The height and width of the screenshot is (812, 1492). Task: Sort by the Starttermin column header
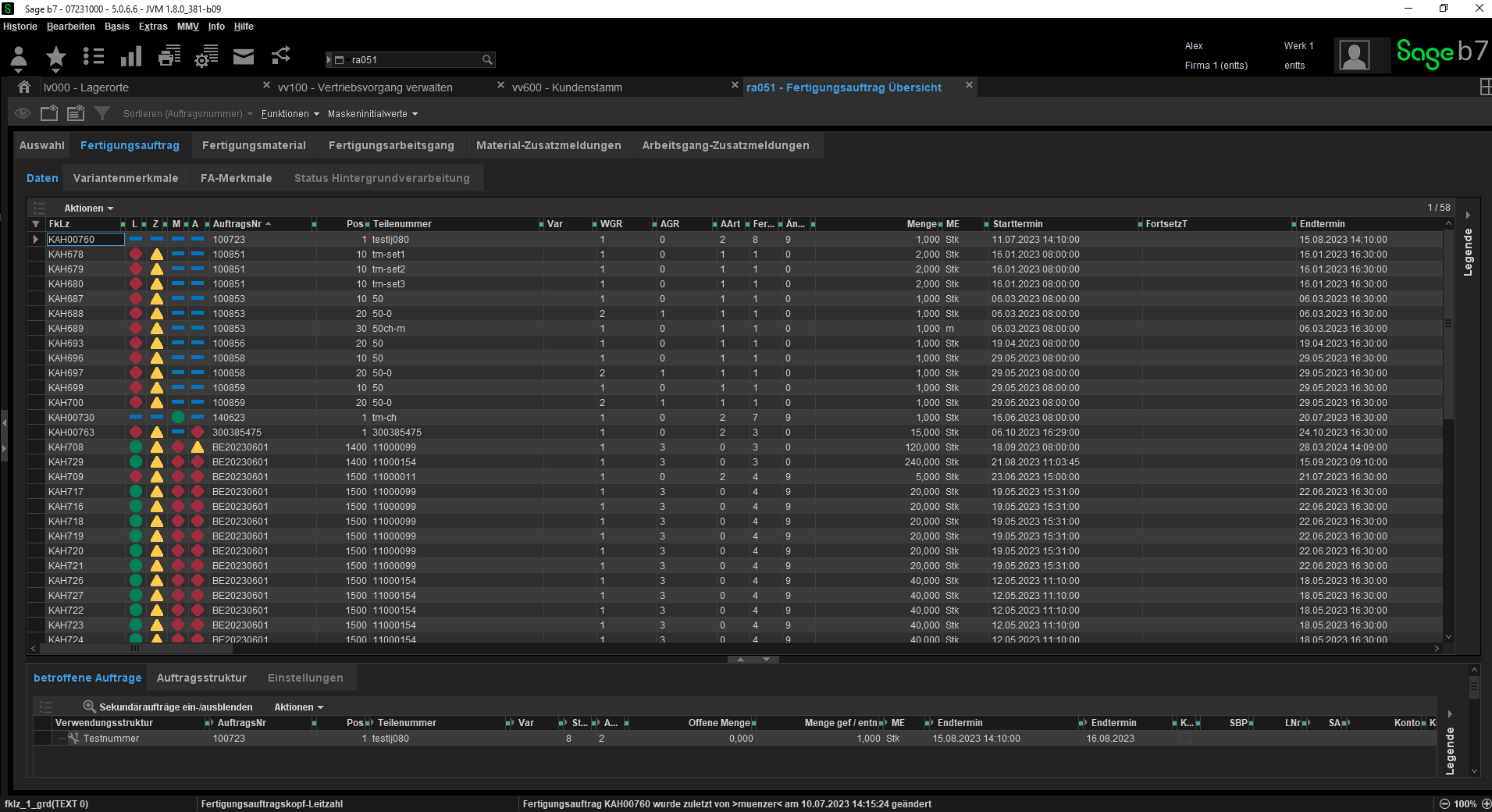[1017, 224]
